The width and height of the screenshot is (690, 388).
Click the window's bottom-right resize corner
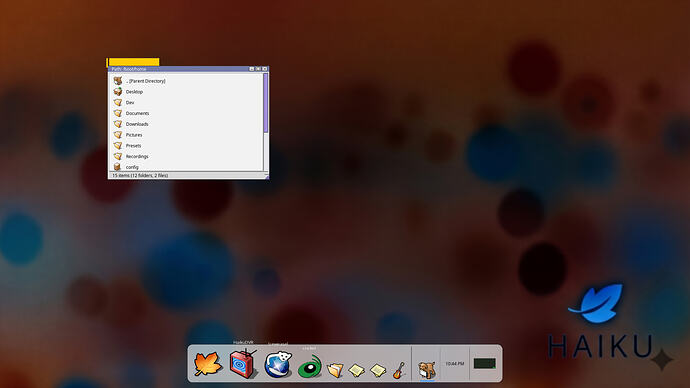[266, 176]
